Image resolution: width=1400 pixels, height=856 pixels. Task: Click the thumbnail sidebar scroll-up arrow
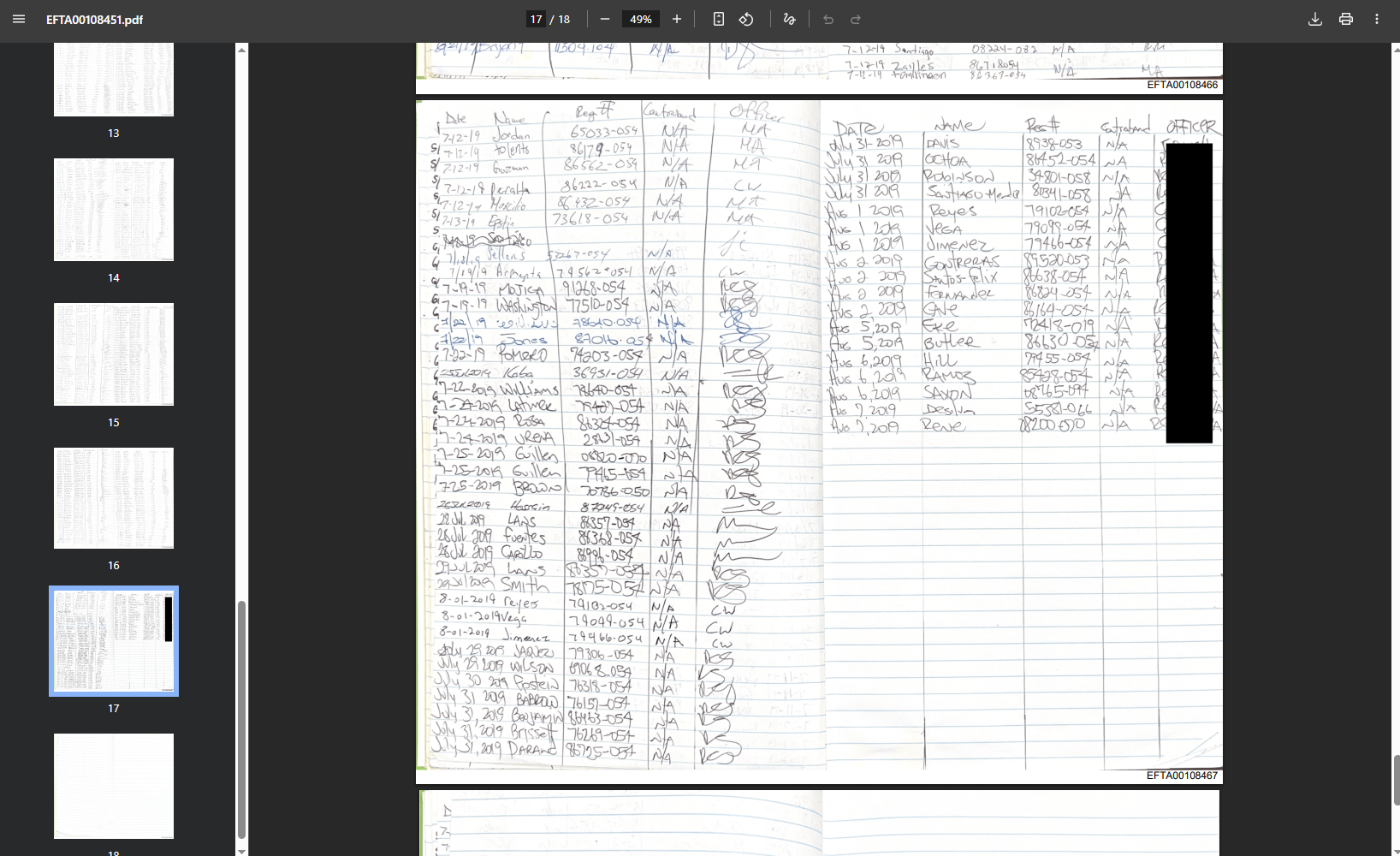coord(241,50)
